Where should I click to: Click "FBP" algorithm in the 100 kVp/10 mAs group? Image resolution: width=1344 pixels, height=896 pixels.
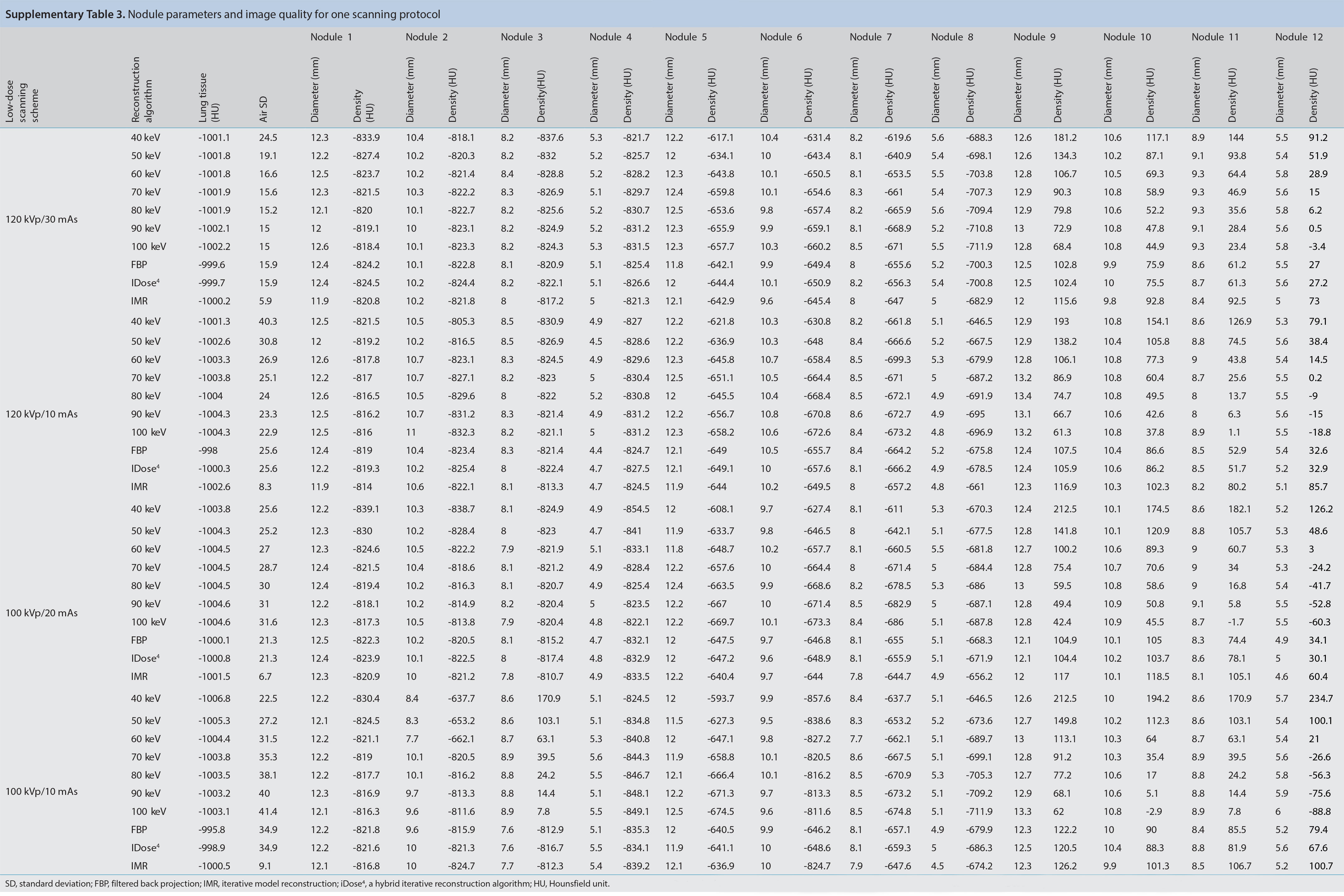point(139,830)
